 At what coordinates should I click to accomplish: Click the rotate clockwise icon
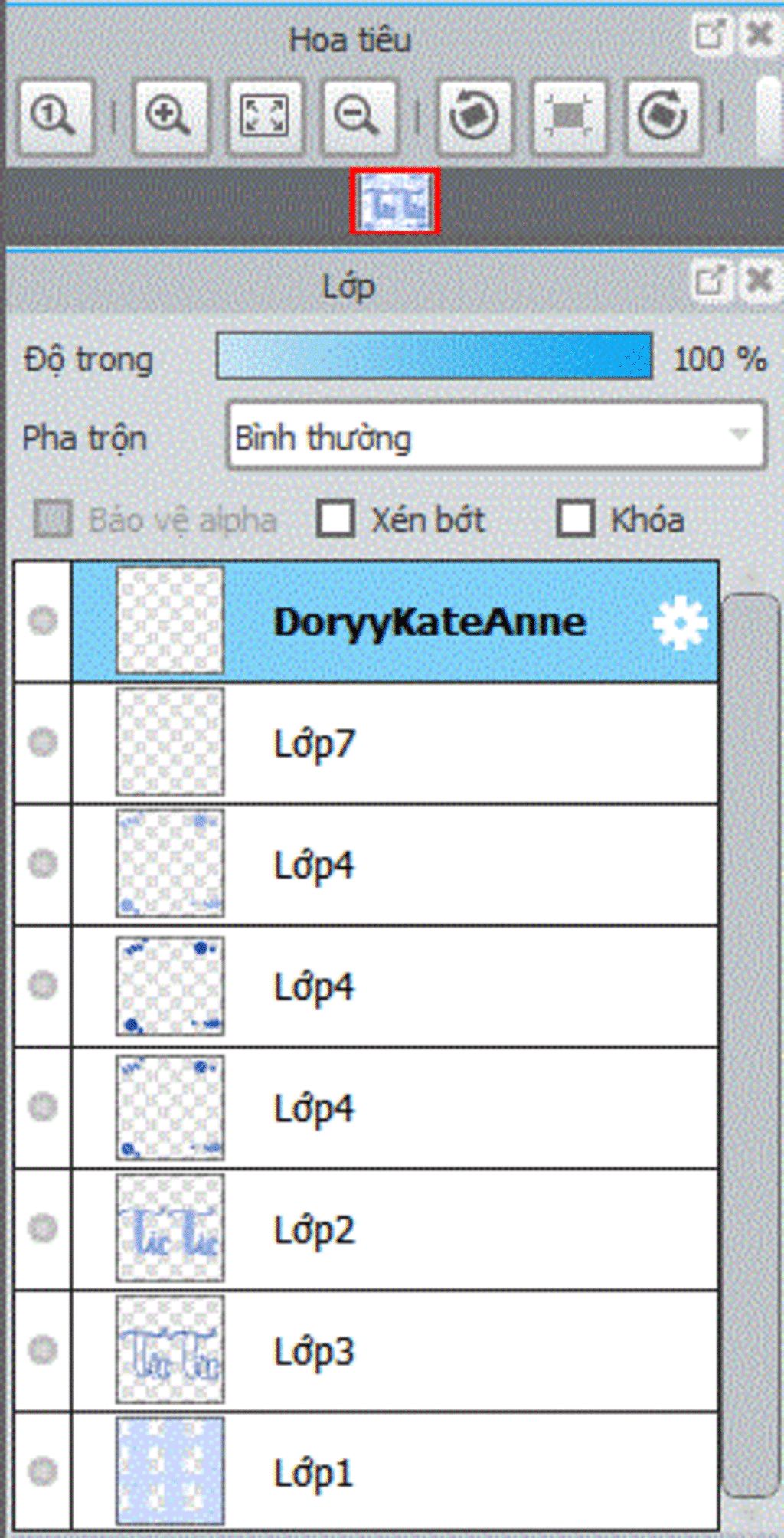[x=663, y=116]
